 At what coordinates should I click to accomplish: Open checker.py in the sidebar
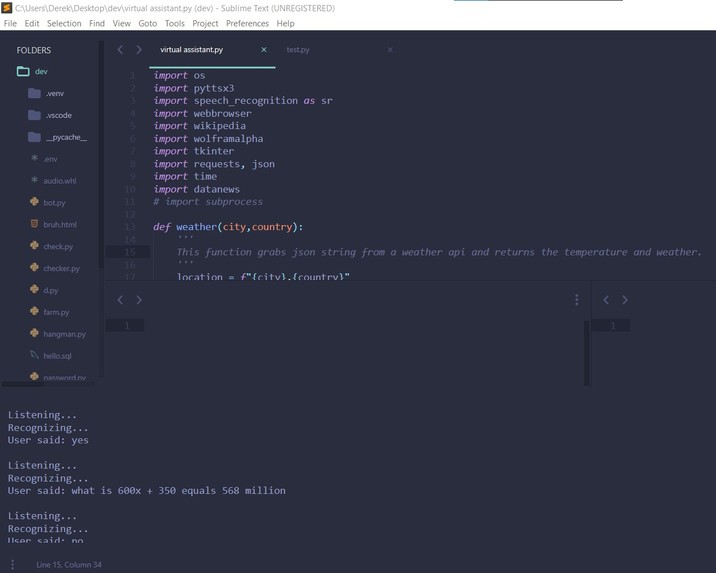(x=61, y=268)
